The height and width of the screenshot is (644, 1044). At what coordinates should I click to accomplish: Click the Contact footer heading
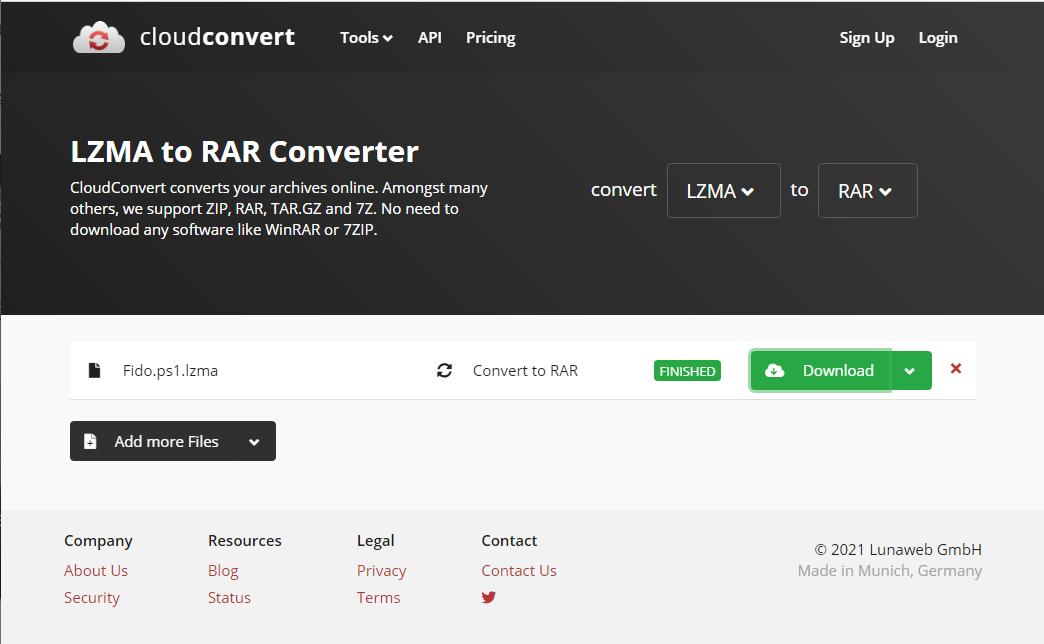point(509,541)
